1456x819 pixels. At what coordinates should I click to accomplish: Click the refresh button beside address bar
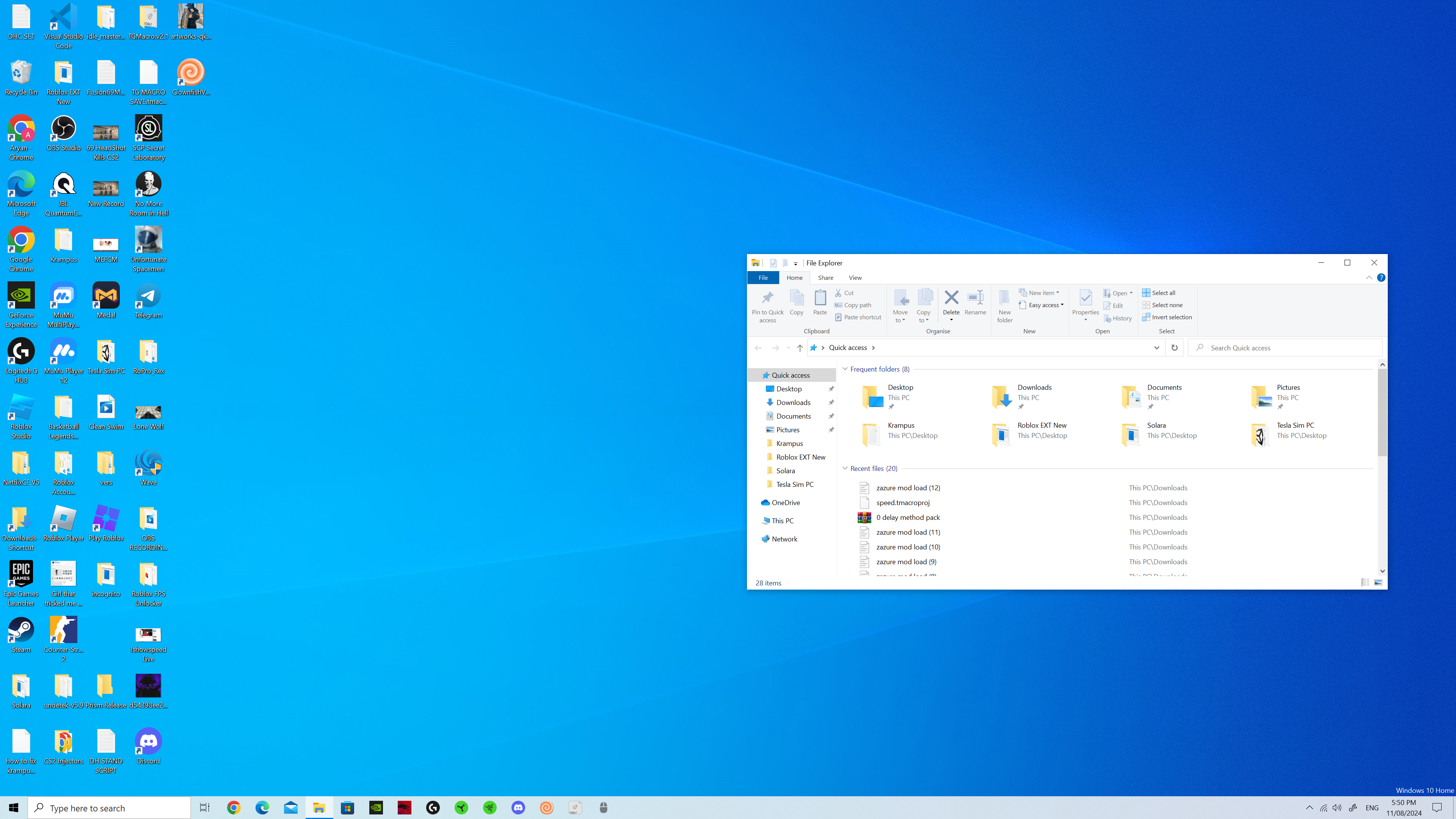[1175, 348]
